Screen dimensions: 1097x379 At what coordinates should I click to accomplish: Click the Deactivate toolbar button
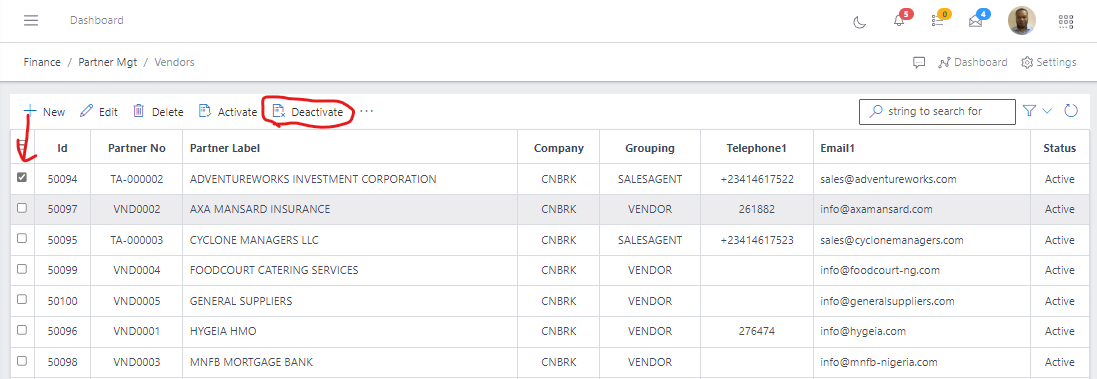[x=308, y=112]
